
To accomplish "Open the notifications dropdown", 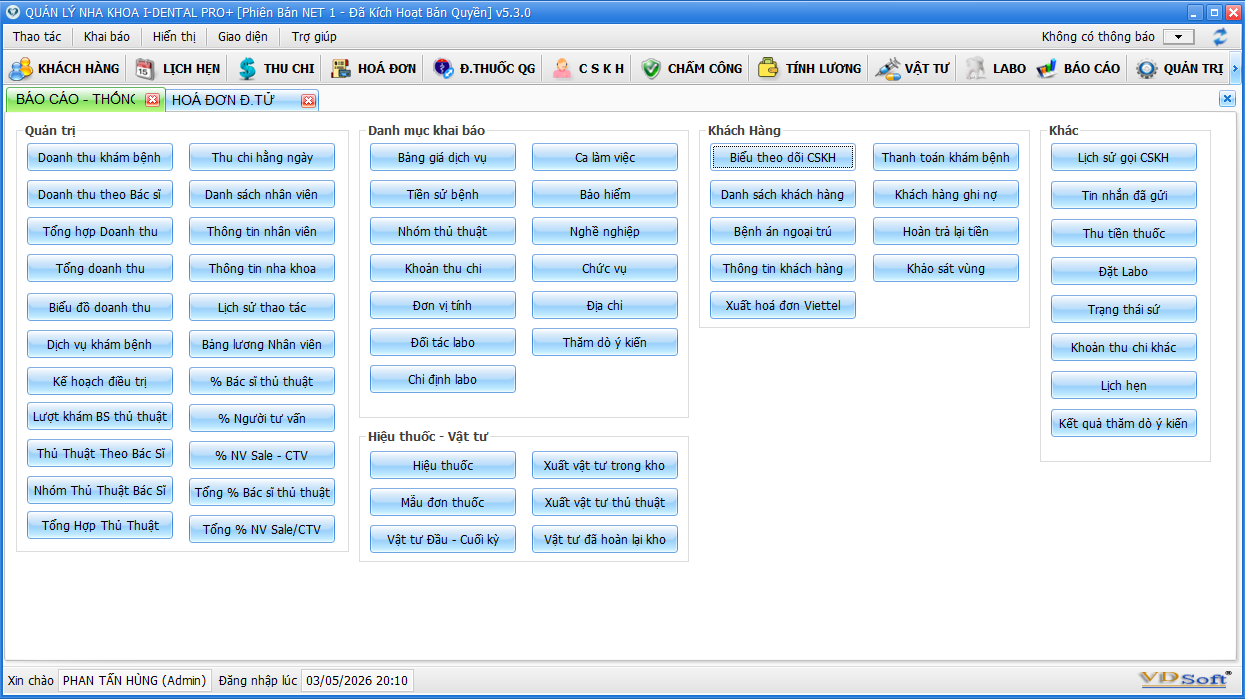I will coord(1179,37).
